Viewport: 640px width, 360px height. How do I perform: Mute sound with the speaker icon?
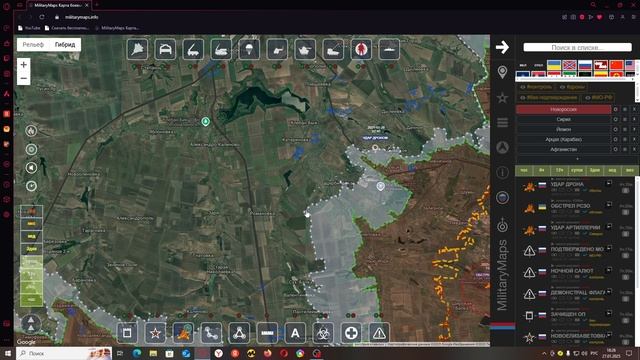tap(31, 167)
